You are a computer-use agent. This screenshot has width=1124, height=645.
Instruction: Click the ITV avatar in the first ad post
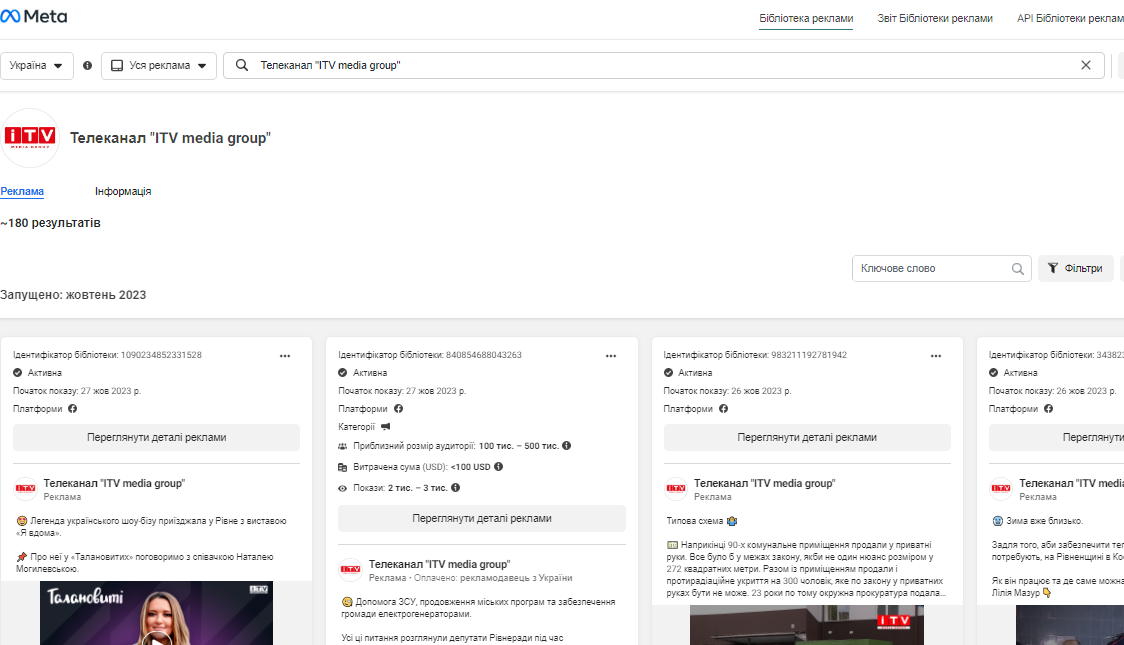26,489
